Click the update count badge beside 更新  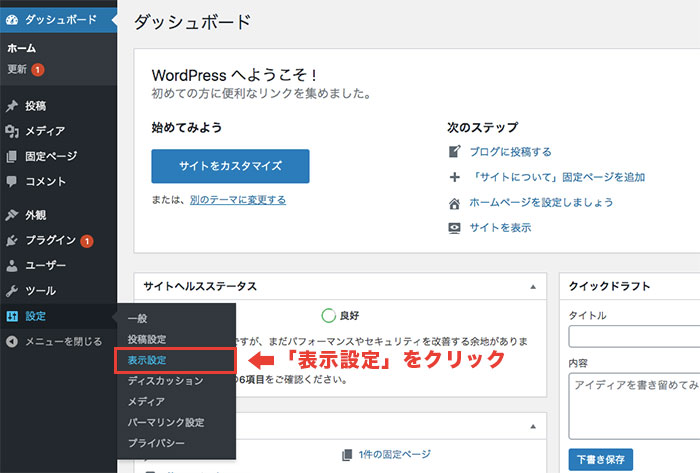[x=38, y=70]
